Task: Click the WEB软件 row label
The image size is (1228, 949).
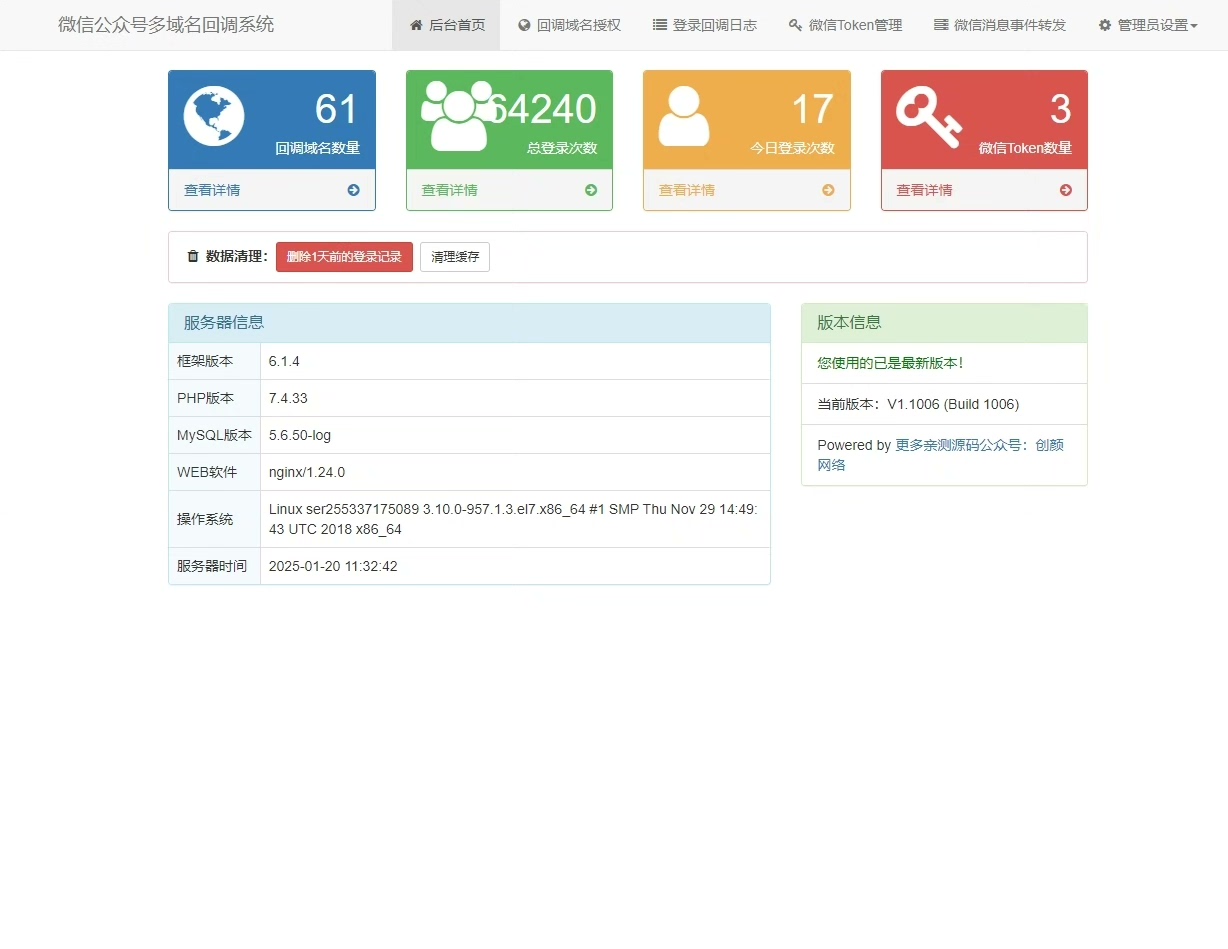Action: 207,472
